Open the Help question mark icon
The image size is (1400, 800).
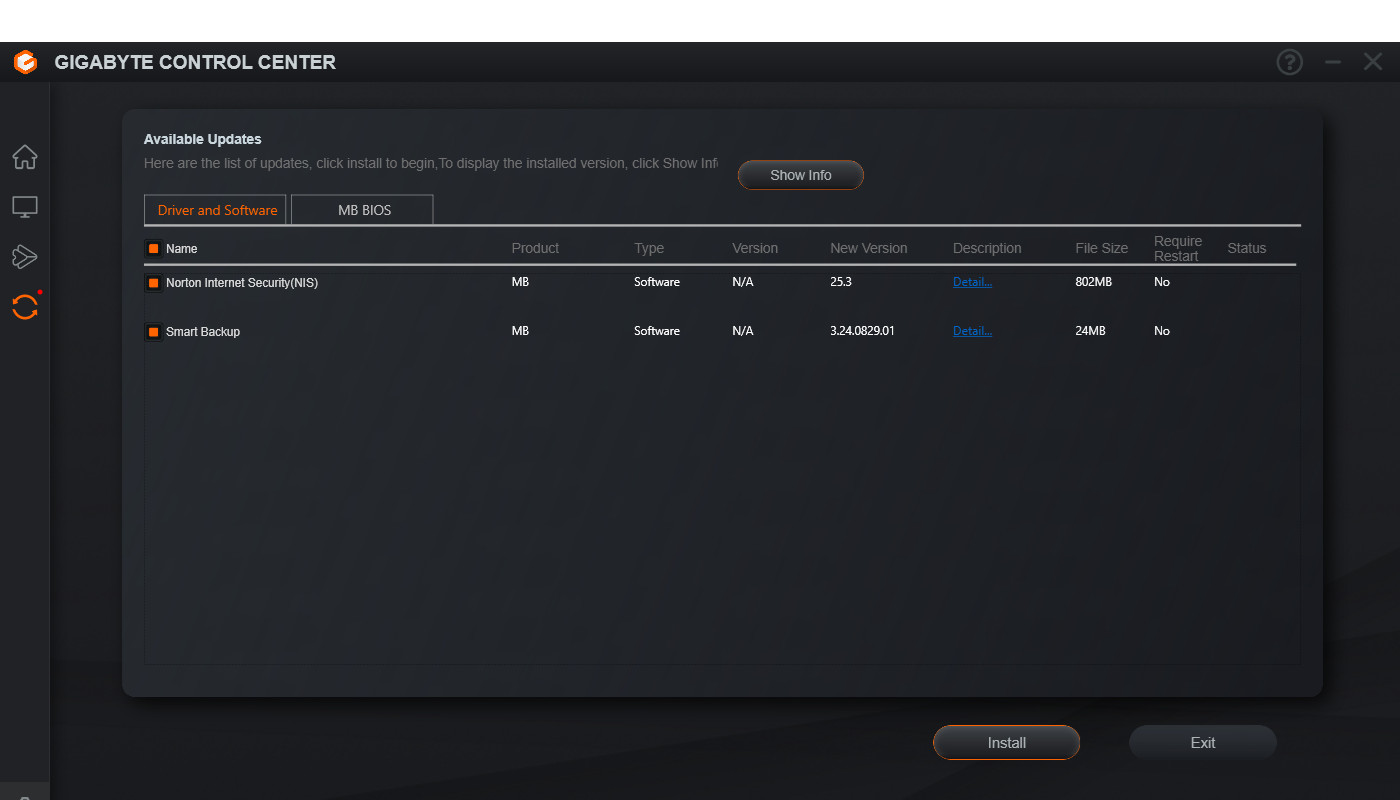(x=1290, y=62)
